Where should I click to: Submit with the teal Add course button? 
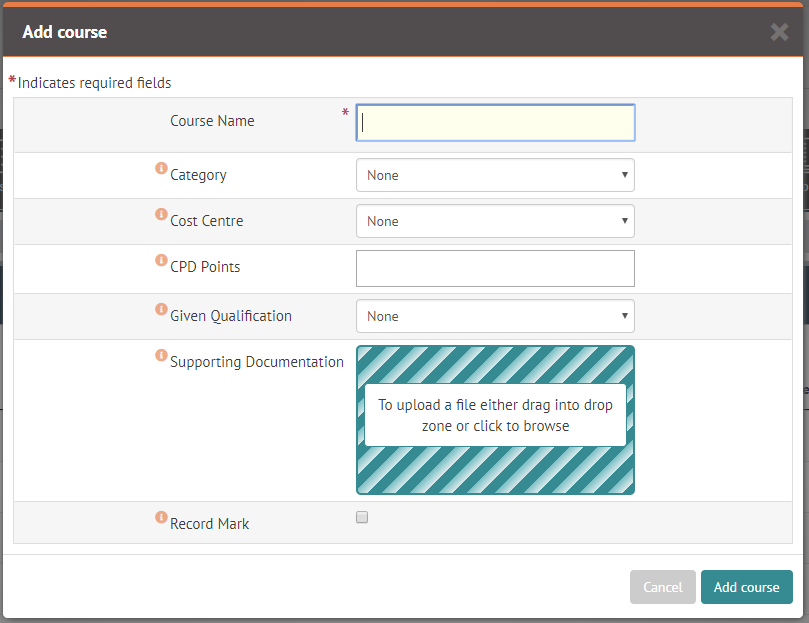pyautogui.click(x=746, y=587)
